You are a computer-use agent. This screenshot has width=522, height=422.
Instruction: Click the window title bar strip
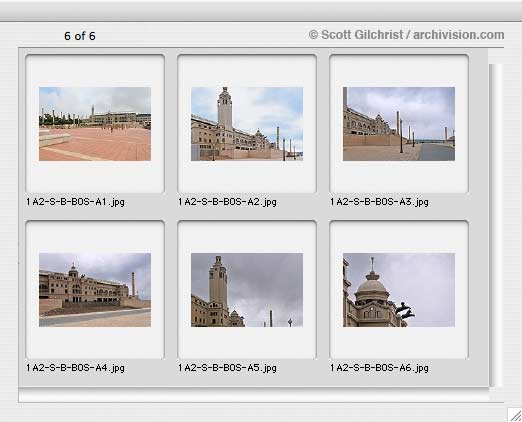tap(261, 11)
